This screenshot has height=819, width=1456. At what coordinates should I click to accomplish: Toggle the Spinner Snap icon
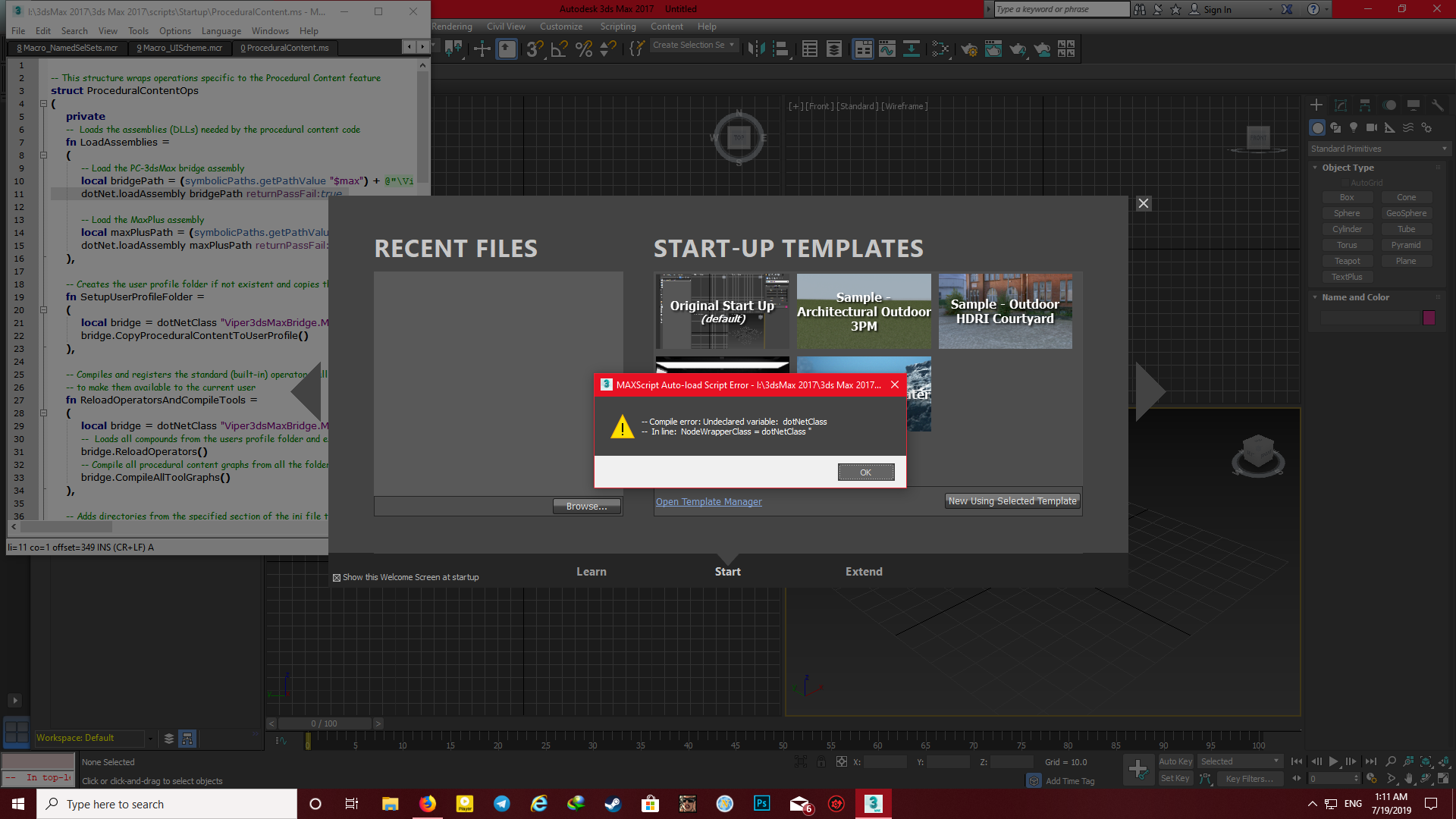tap(607, 49)
